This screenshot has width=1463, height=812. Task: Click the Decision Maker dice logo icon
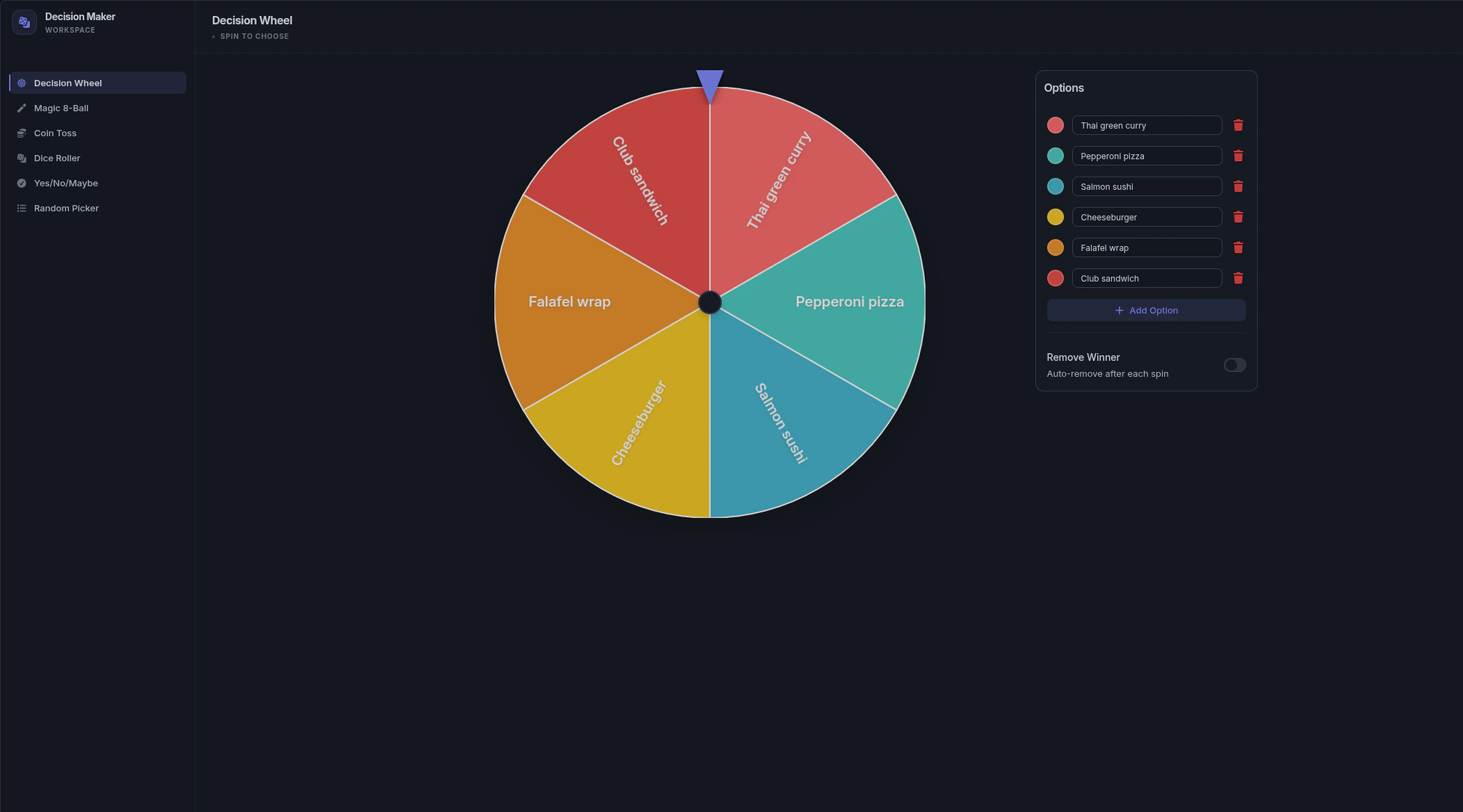click(24, 22)
